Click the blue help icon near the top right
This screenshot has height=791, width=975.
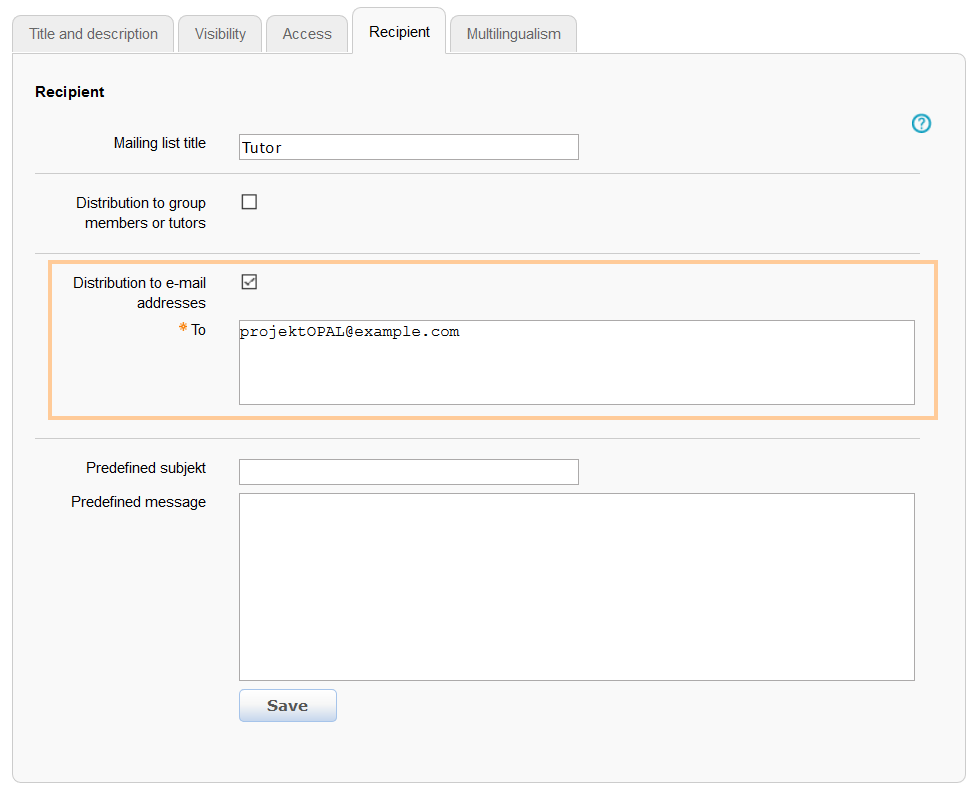pyautogui.click(x=921, y=123)
